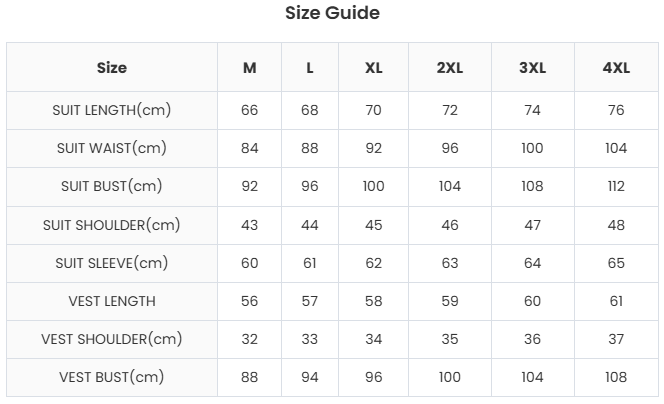Screen dimensions: 664x404
Task: Select the SUIT BUST(cm) row label
Action: click(112, 186)
